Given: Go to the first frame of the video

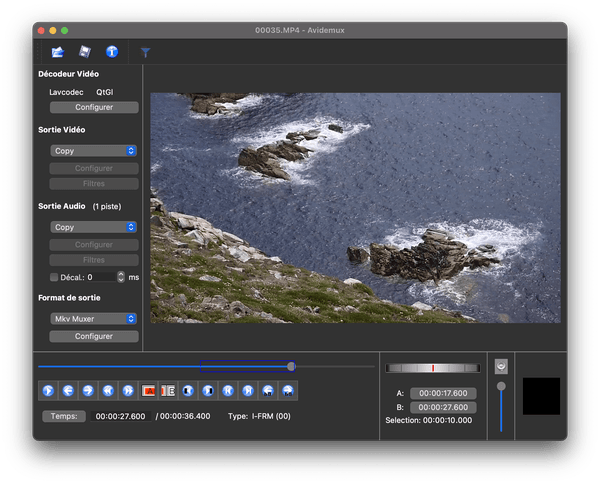Looking at the screenshot, I should pos(228,391).
